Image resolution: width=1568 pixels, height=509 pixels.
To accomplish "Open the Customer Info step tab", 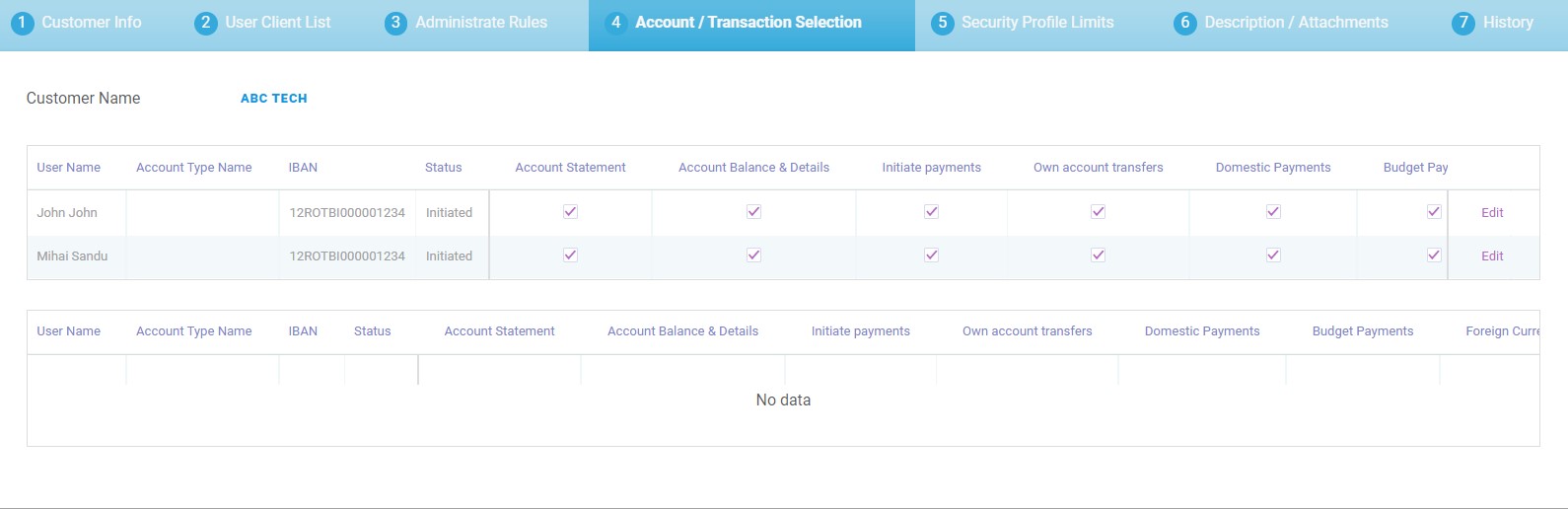I will tap(77, 23).
